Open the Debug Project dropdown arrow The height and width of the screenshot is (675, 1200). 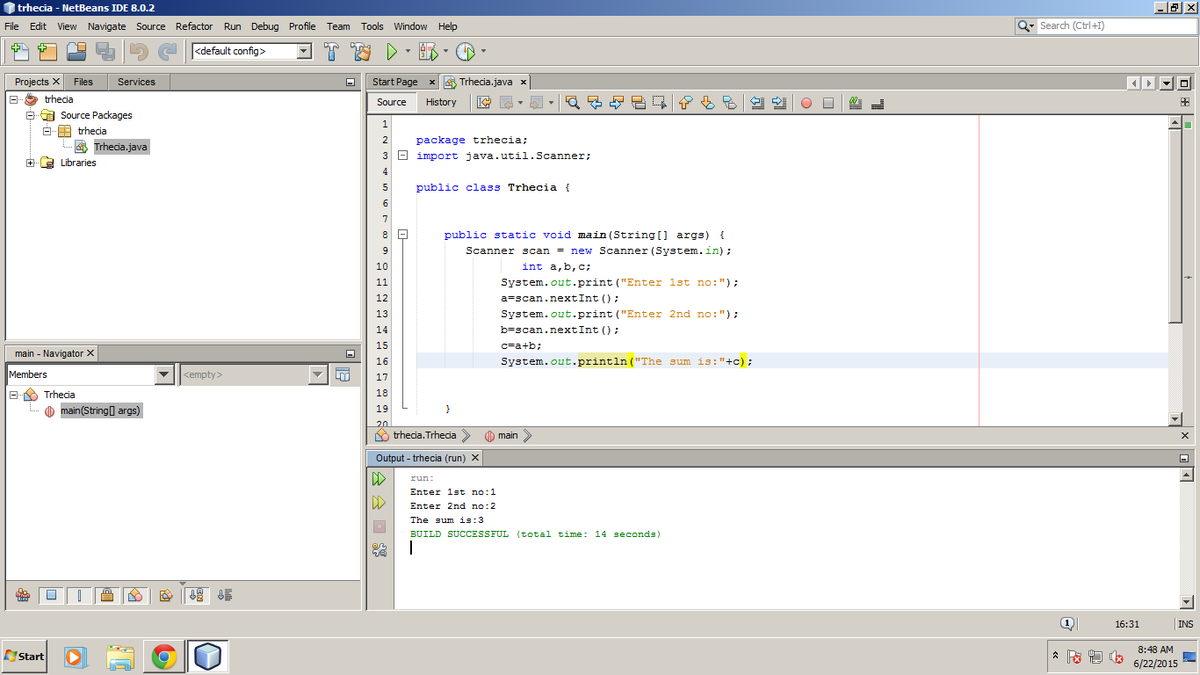tap(445, 51)
